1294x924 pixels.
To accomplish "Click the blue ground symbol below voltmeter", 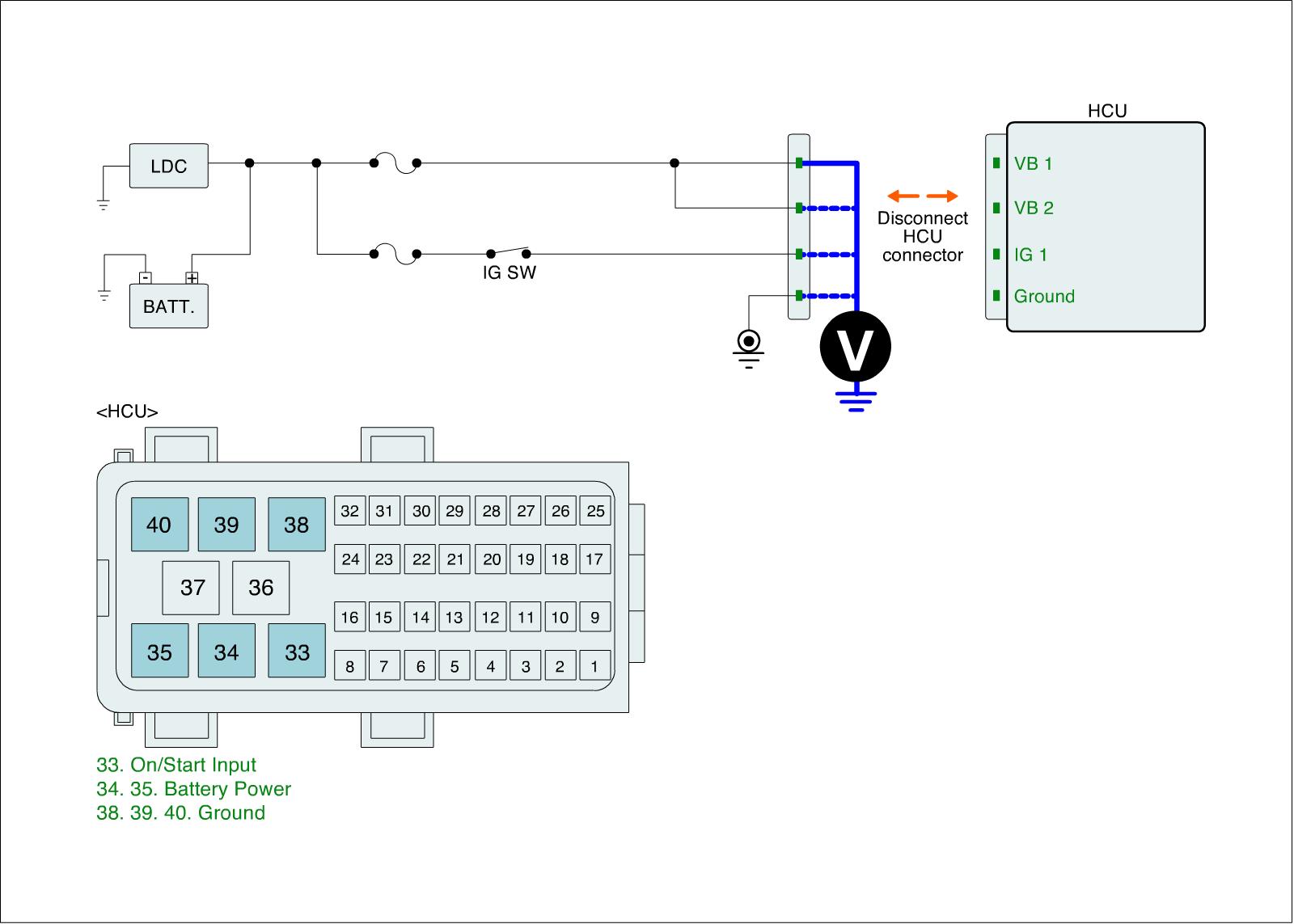I will tap(856, 402).
